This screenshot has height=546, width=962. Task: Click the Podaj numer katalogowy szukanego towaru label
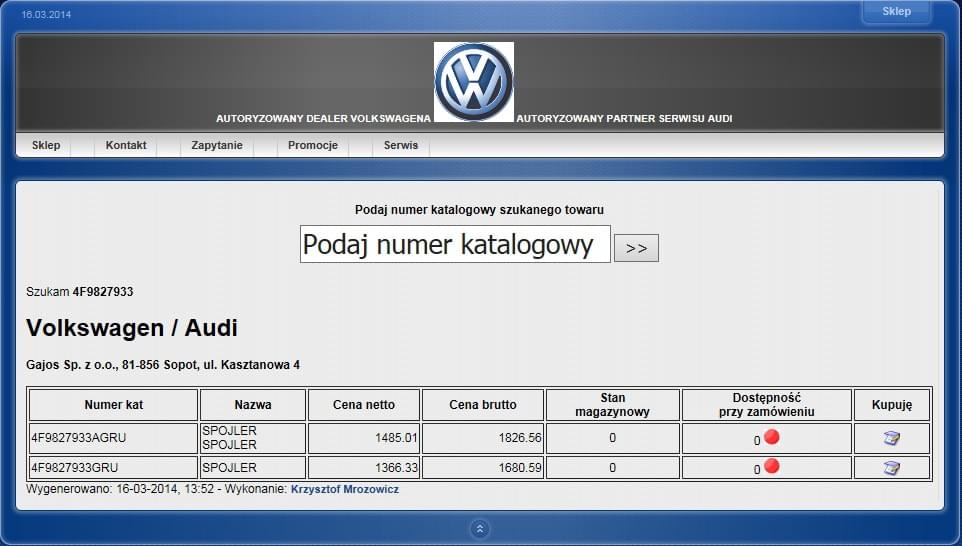click(479, 210)
